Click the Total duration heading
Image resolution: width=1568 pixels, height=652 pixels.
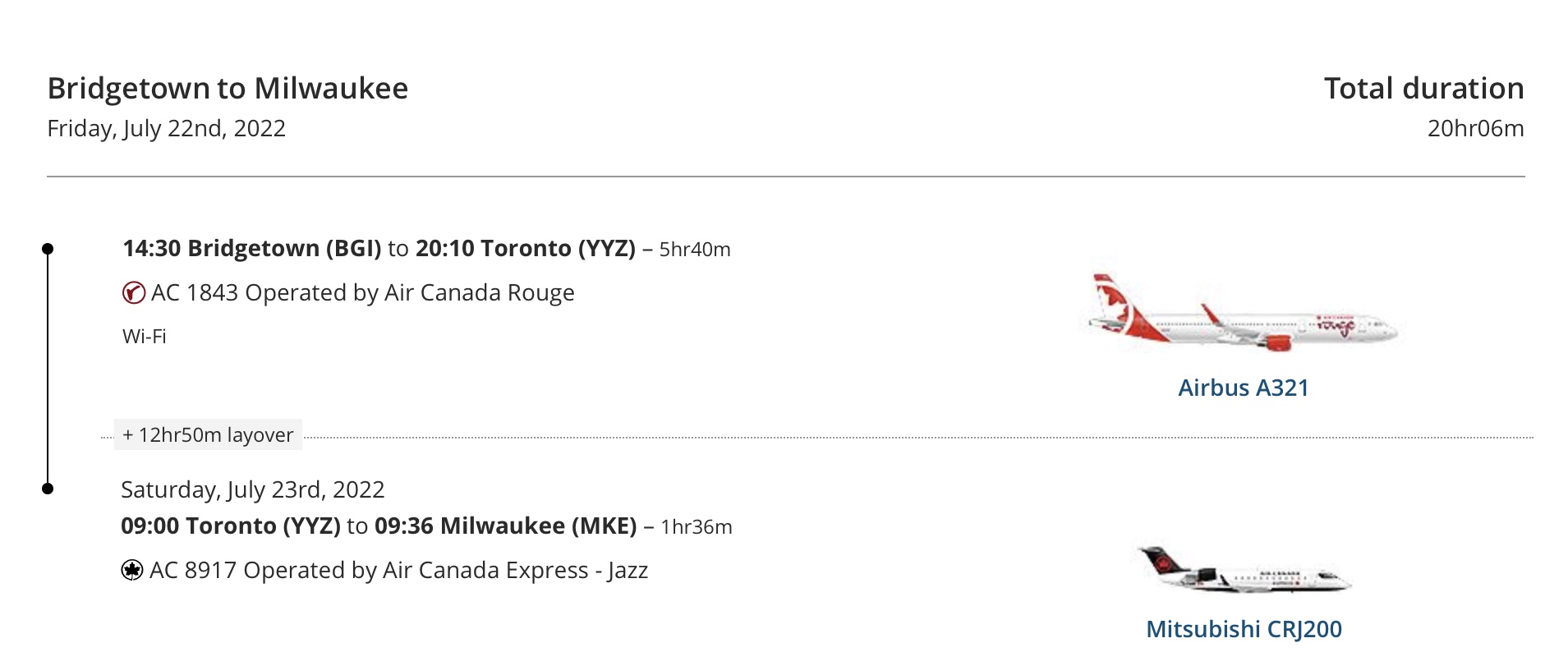point(1424,88)
